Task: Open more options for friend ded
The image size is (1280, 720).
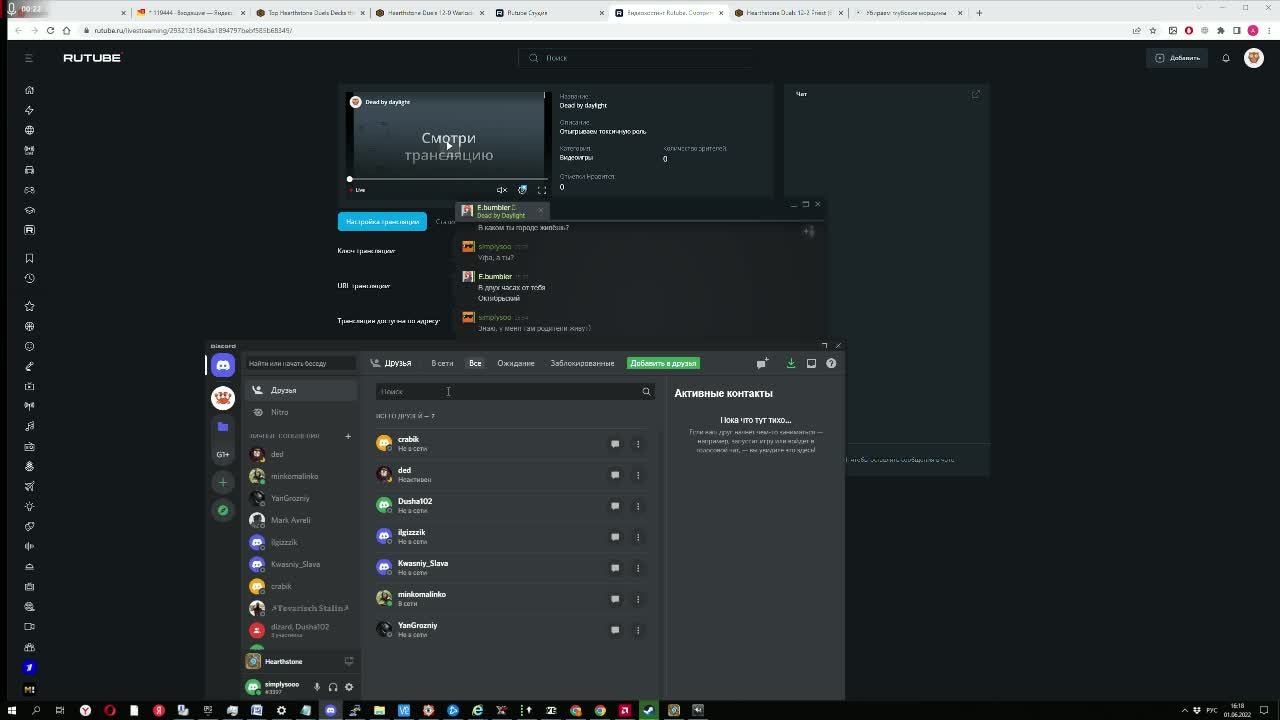Action: [638, 475]
